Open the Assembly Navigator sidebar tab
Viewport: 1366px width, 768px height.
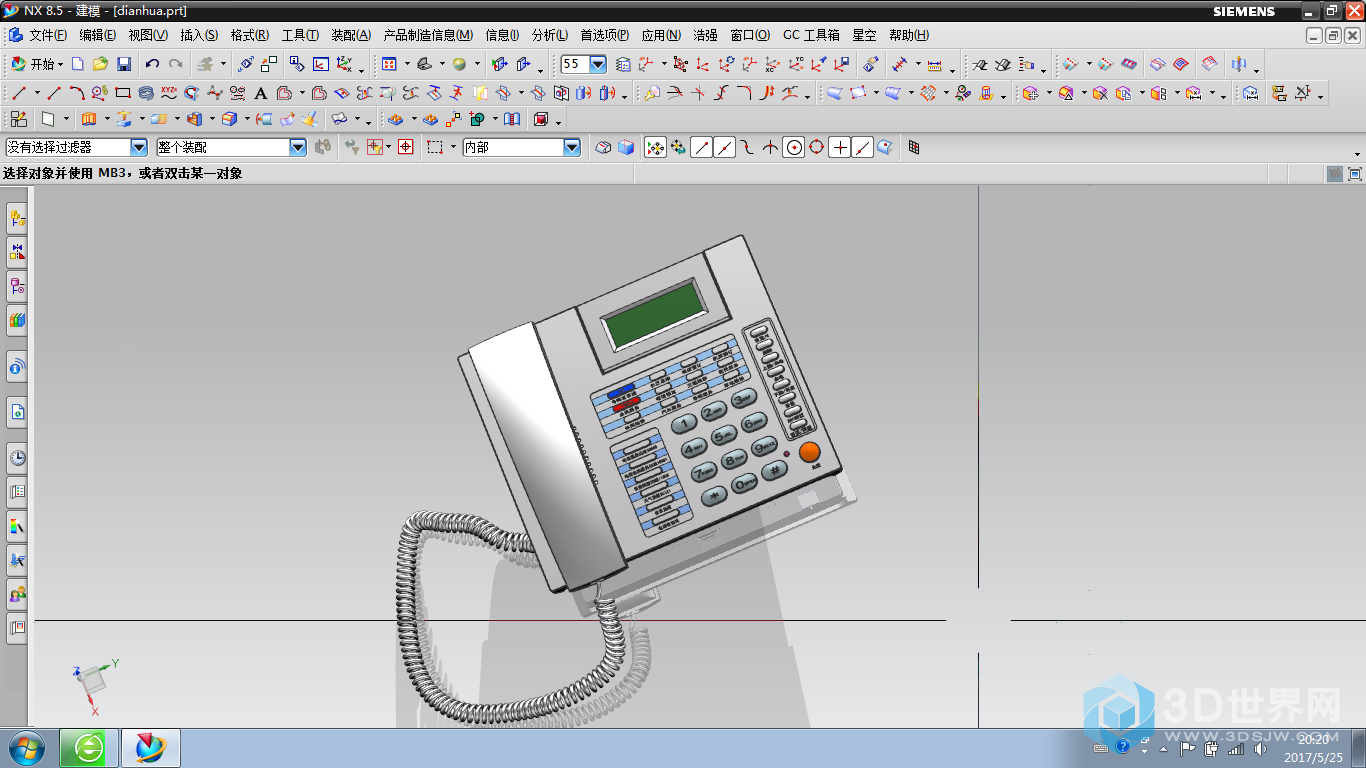pos(17,218)
